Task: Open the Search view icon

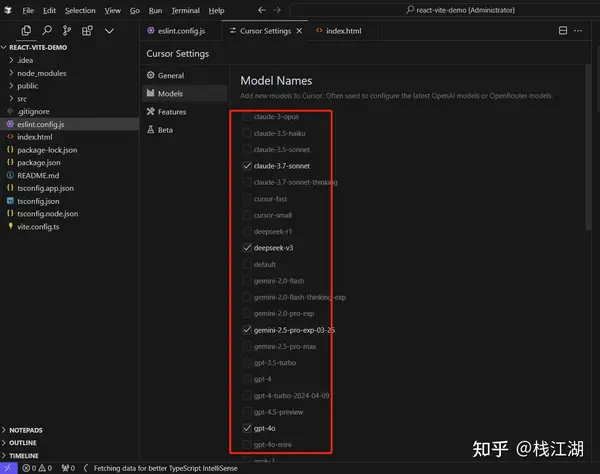Action: point(46,31)
